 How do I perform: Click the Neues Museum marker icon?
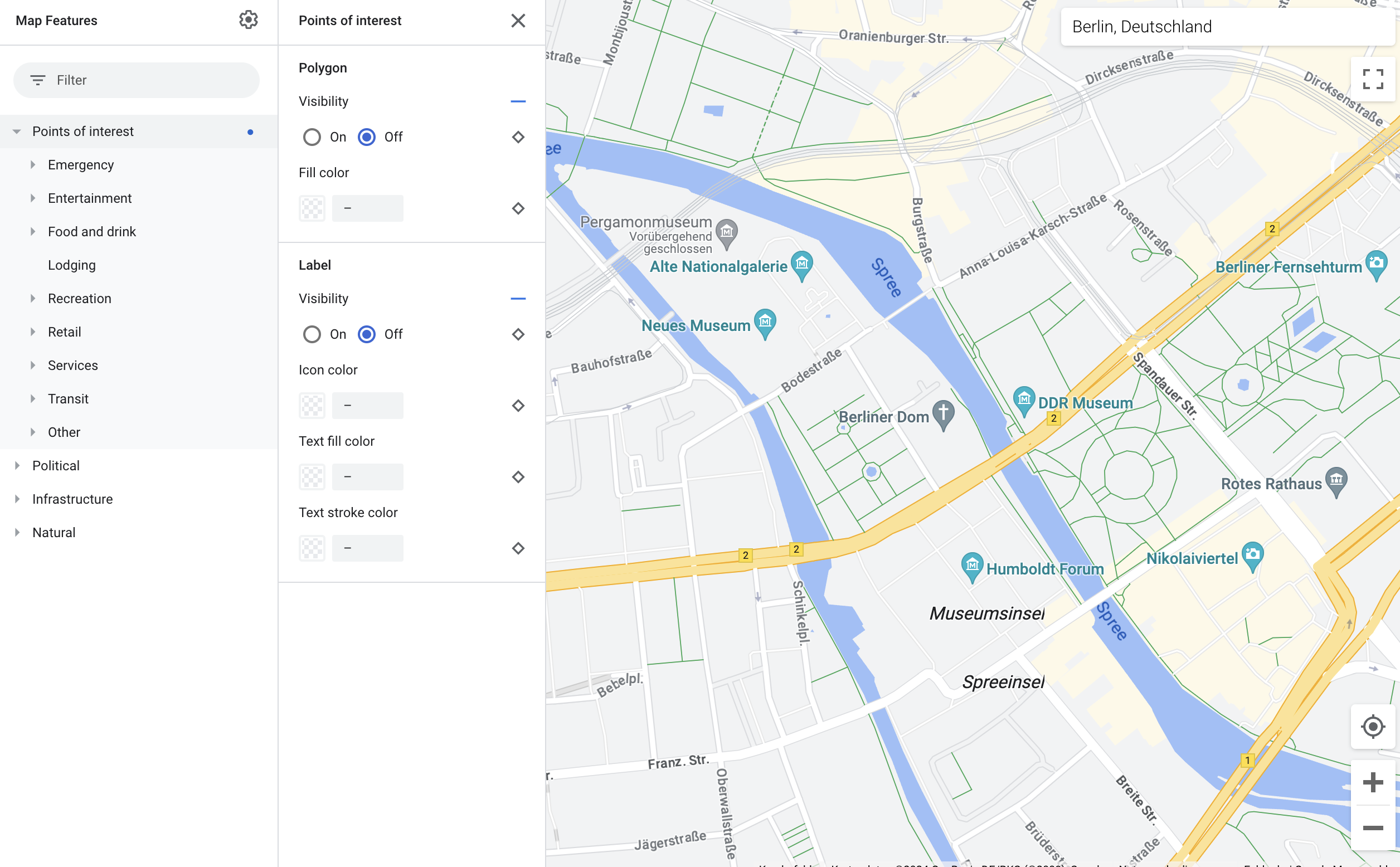(765, 323)
